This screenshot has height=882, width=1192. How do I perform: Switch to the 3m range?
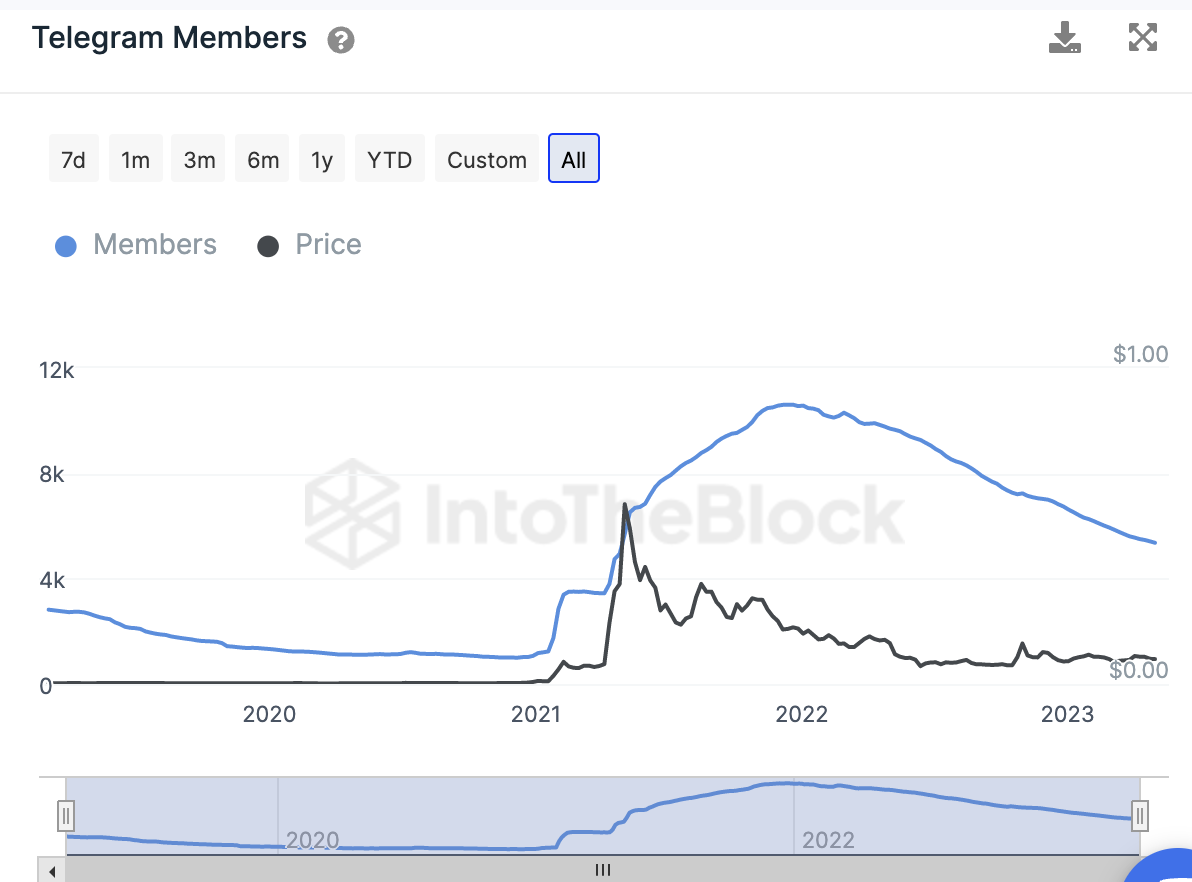(199, 160)
